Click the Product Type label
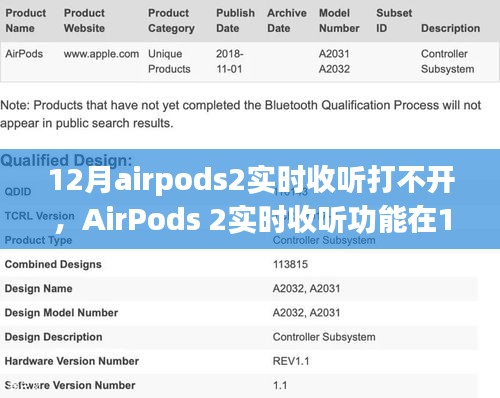 pyautogui.click(x=38, y=240)
